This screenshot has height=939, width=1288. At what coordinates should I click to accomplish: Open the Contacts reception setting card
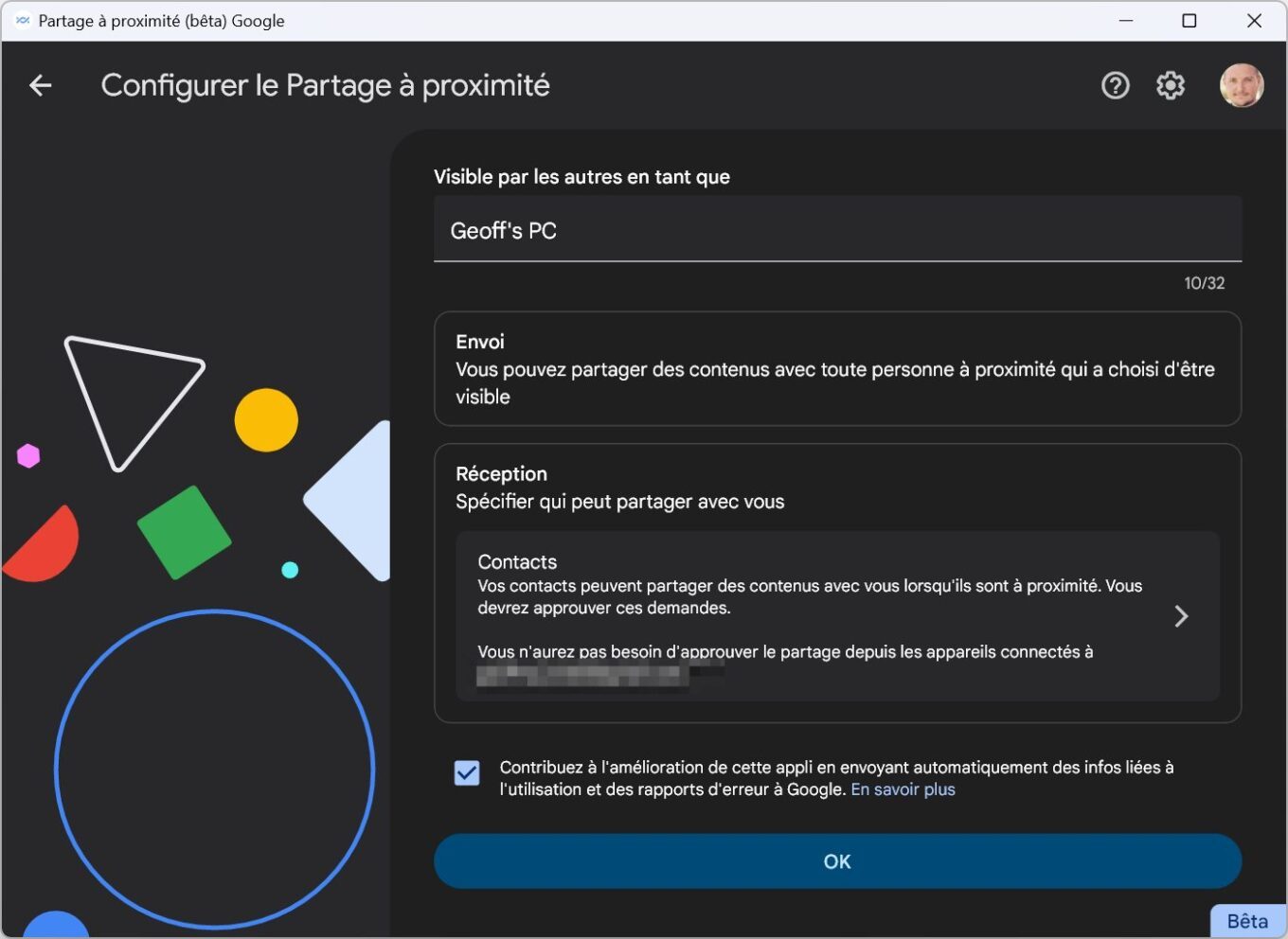837,616
